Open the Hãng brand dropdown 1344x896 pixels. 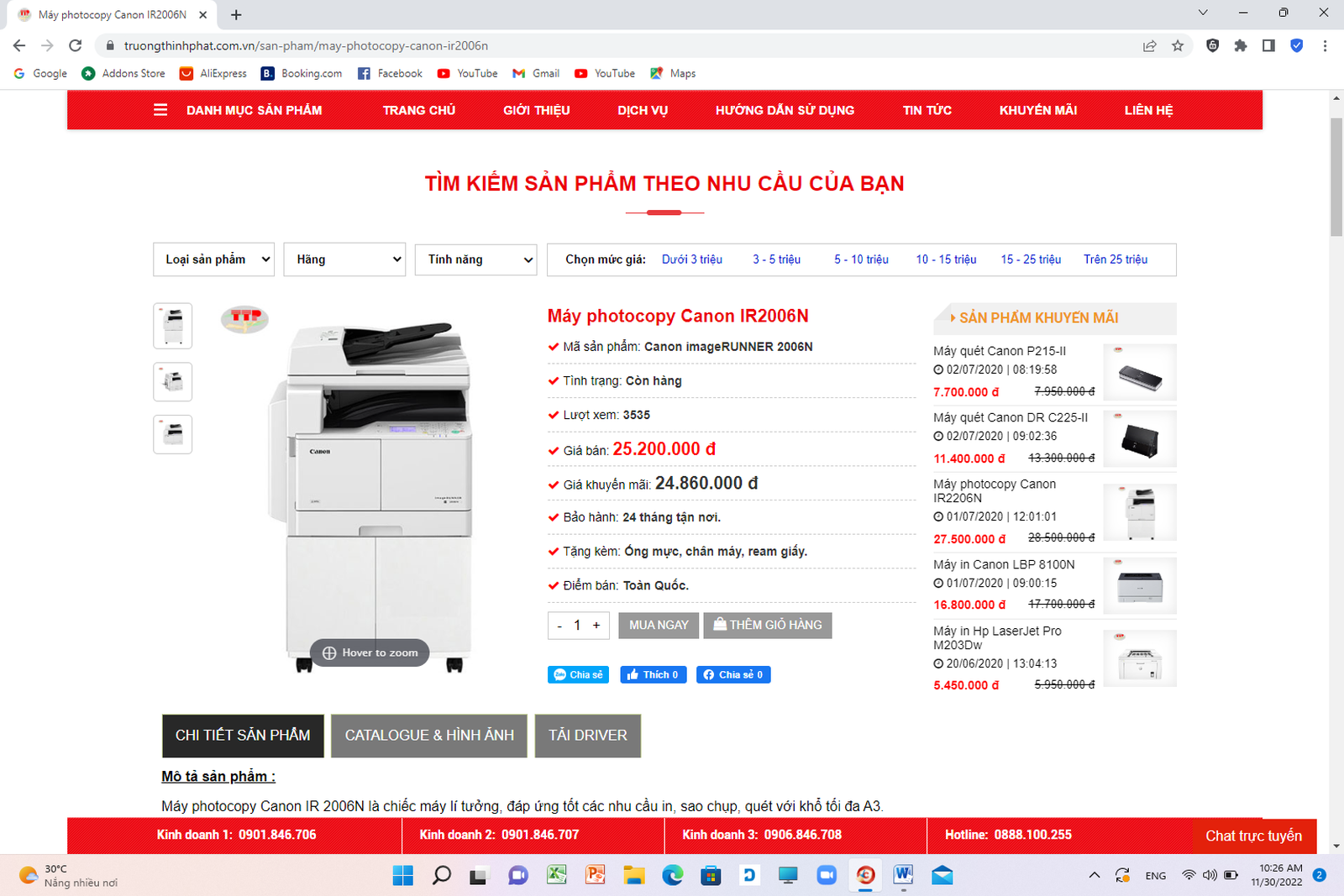[344, 259]
